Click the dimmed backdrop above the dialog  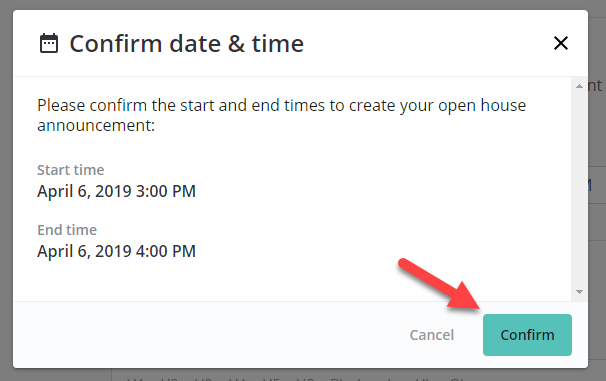[x=303, y=4]
